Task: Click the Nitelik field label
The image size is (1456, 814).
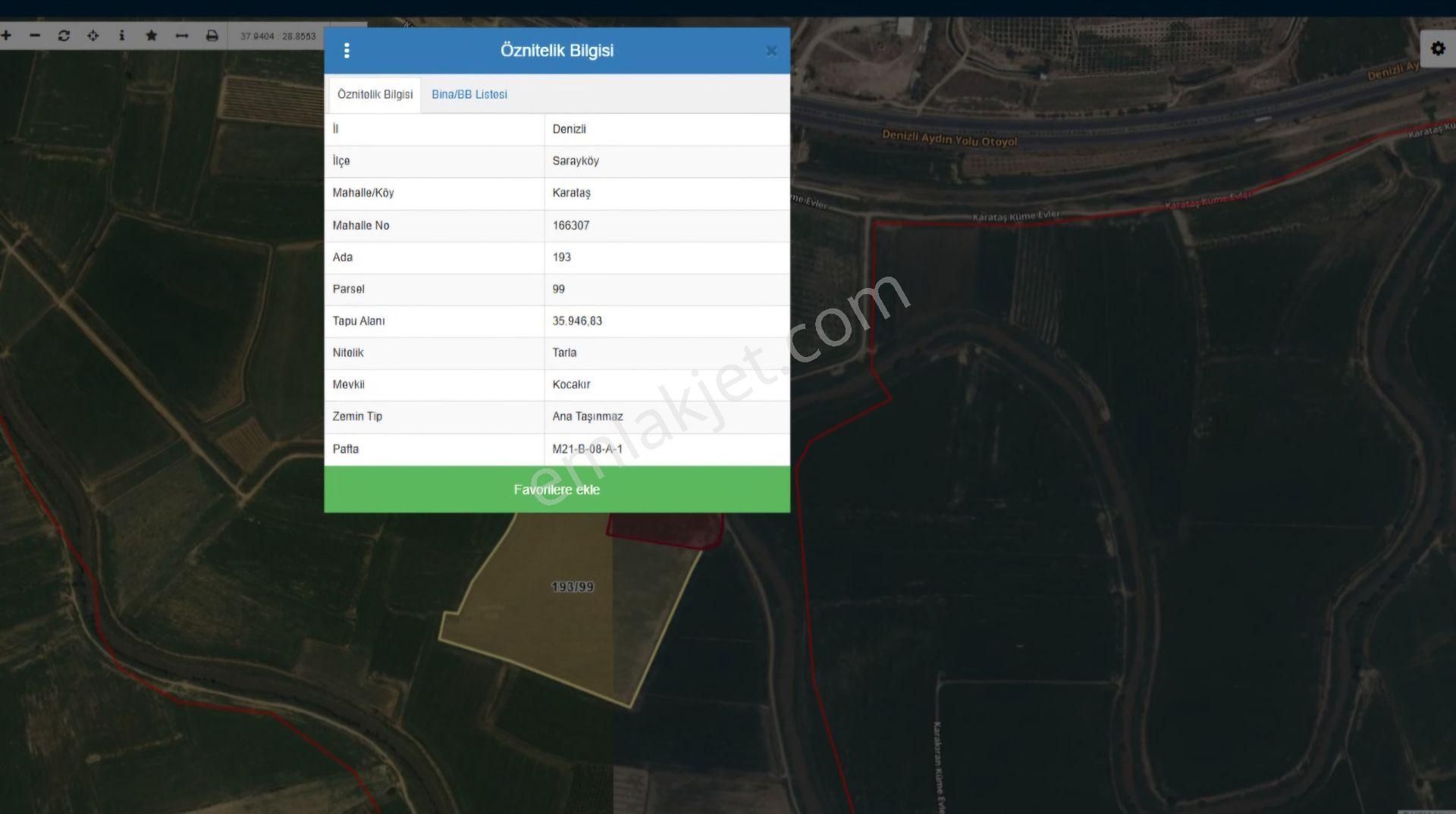Action: (348, 352)
